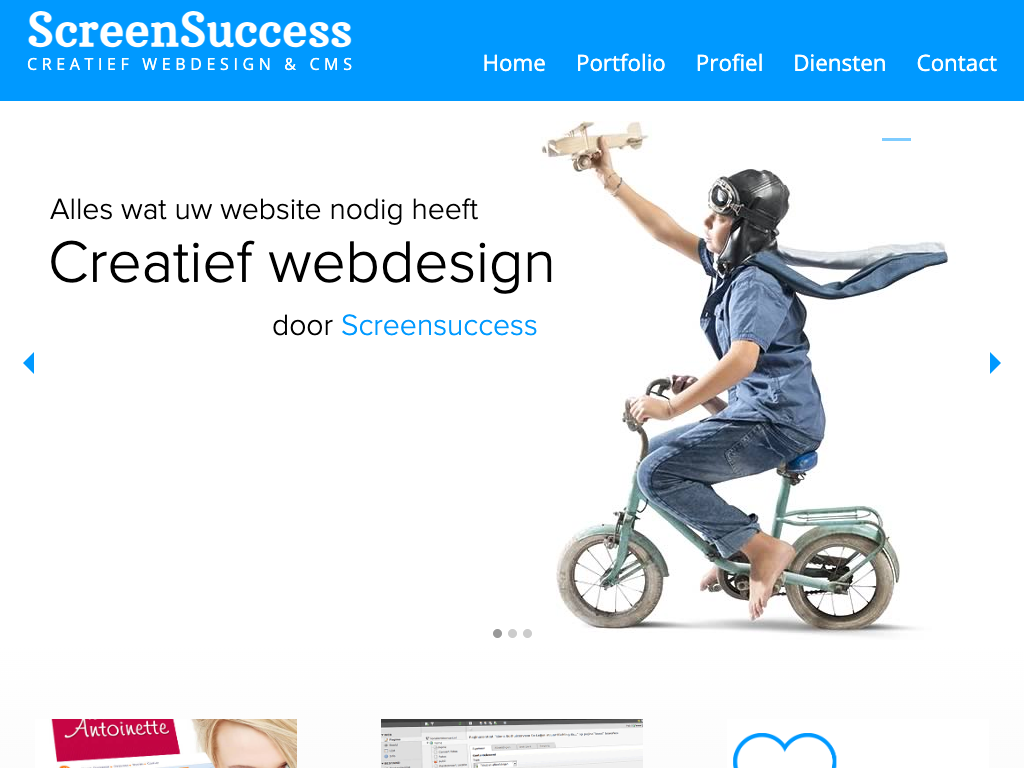Open the Home menu item
Screen dimensions: 1024x768
pos(514,63)
